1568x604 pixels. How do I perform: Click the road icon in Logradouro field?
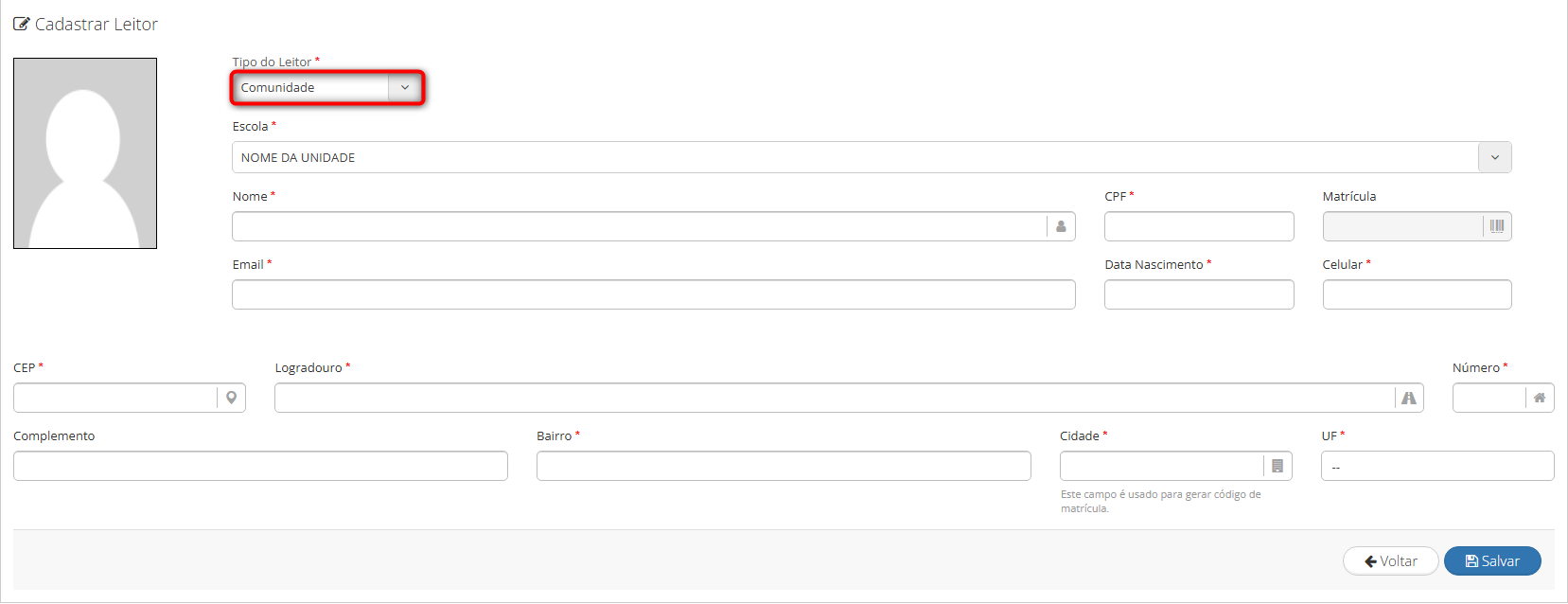pyautogui.click(x=1409, y=398)
